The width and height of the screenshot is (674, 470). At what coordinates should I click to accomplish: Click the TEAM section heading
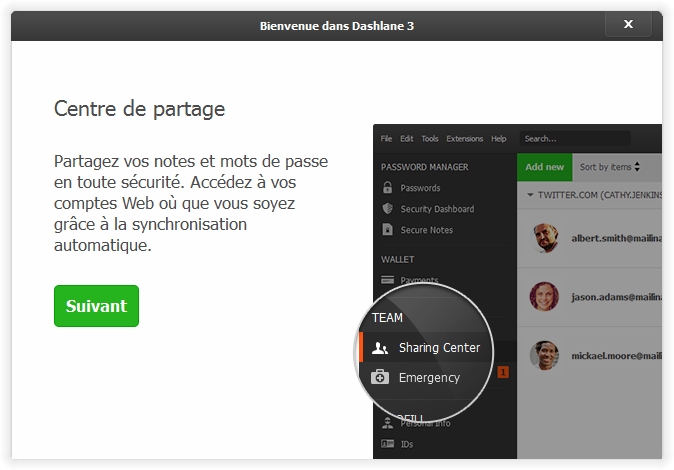(x=387, y=318)
